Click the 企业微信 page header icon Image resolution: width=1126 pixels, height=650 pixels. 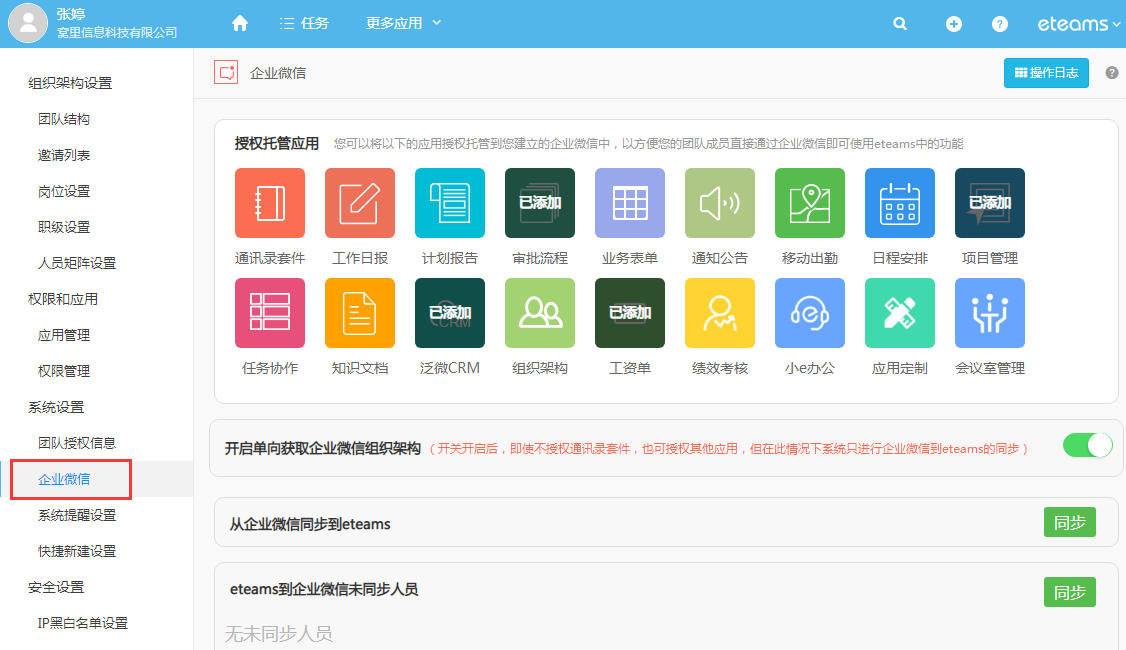pos(226,73)
